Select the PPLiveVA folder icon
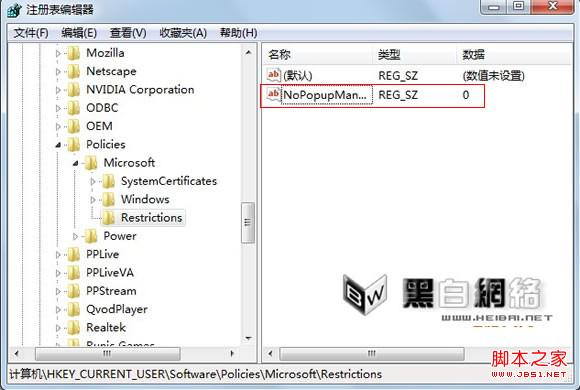 click(x=74, y=273)
